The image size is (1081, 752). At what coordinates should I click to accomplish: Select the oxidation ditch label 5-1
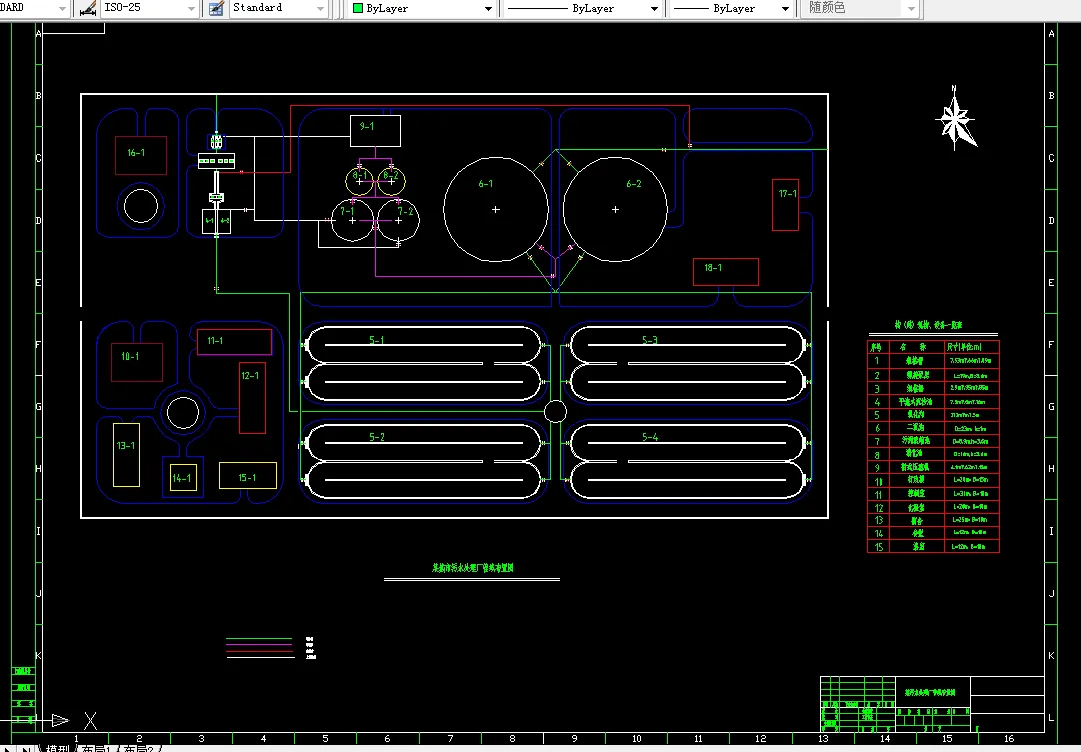376,341
